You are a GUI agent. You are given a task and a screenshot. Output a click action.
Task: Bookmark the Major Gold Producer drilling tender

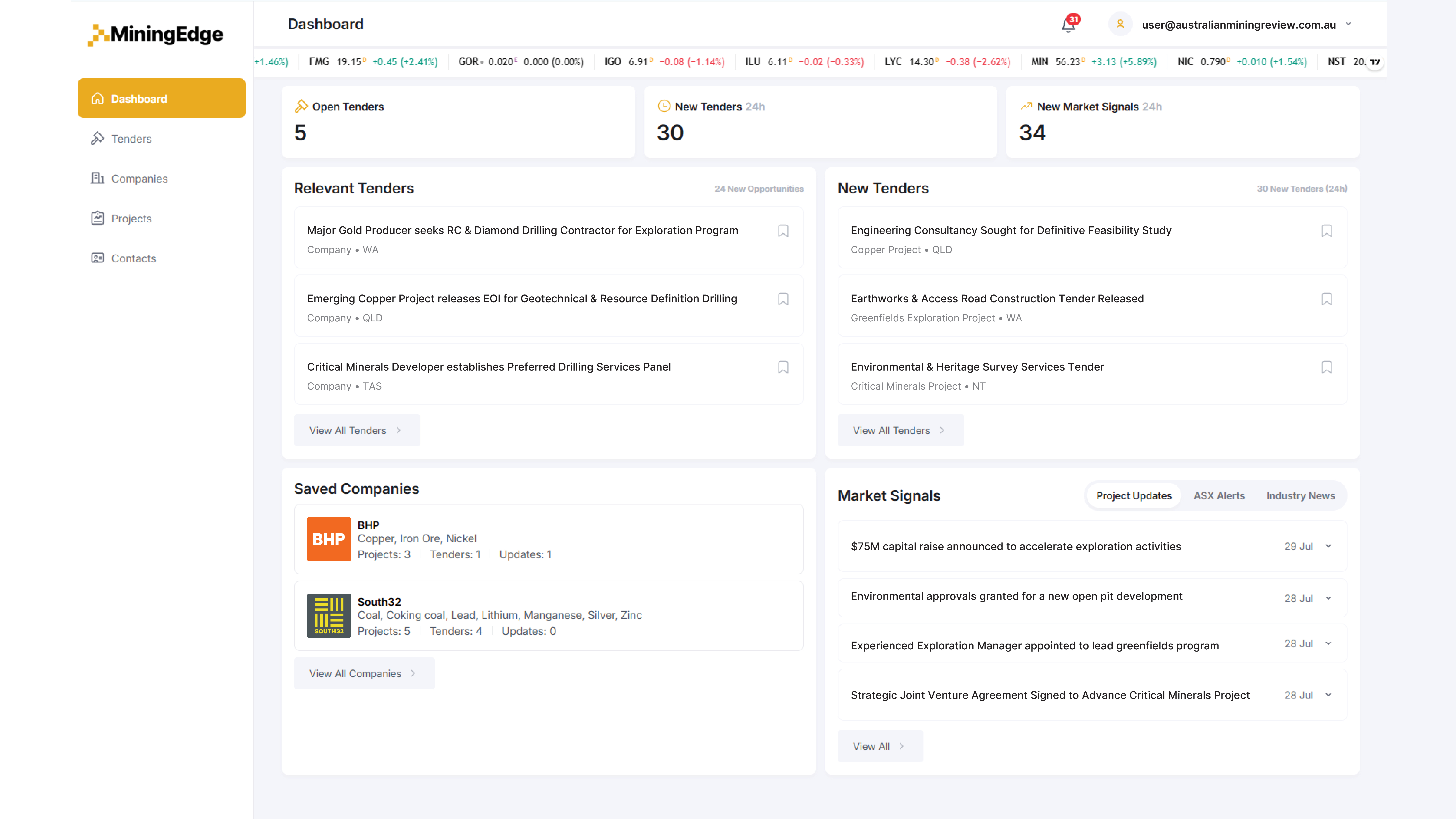(783, 231)
